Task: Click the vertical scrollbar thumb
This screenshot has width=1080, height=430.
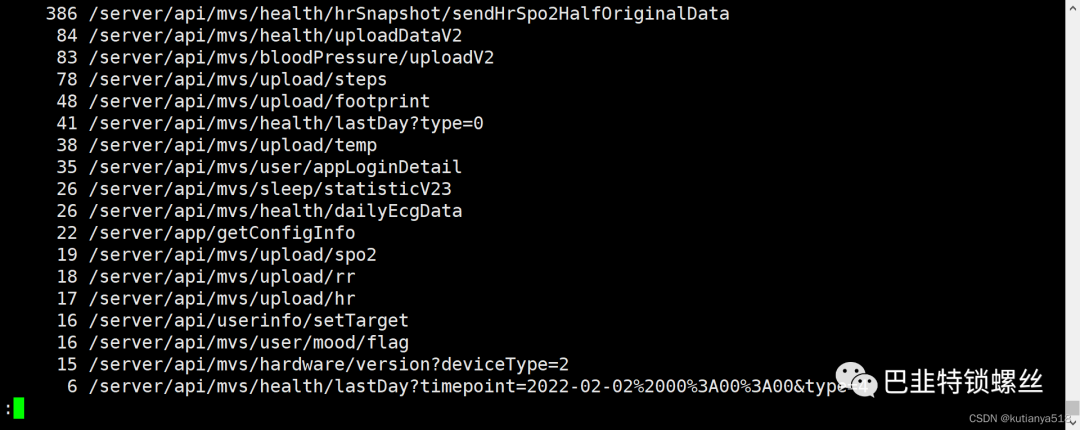Action: tap(1072, 408)
